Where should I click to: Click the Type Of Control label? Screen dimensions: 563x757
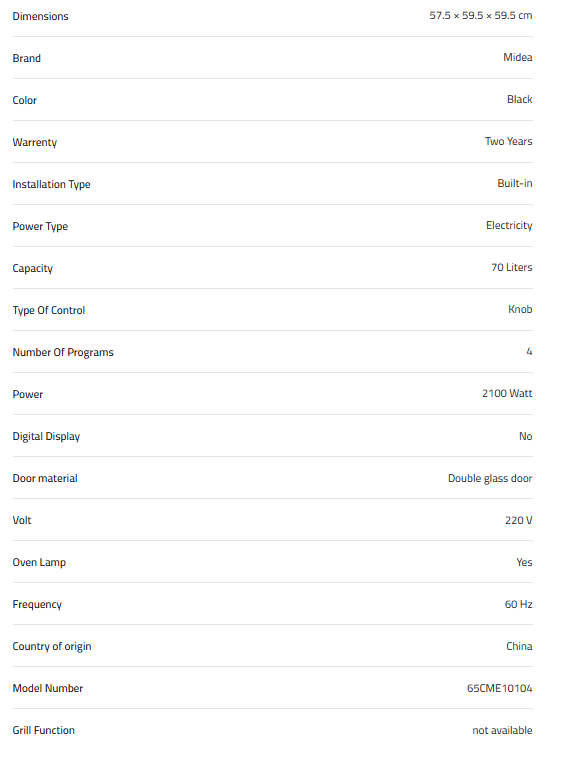(49, 310)
